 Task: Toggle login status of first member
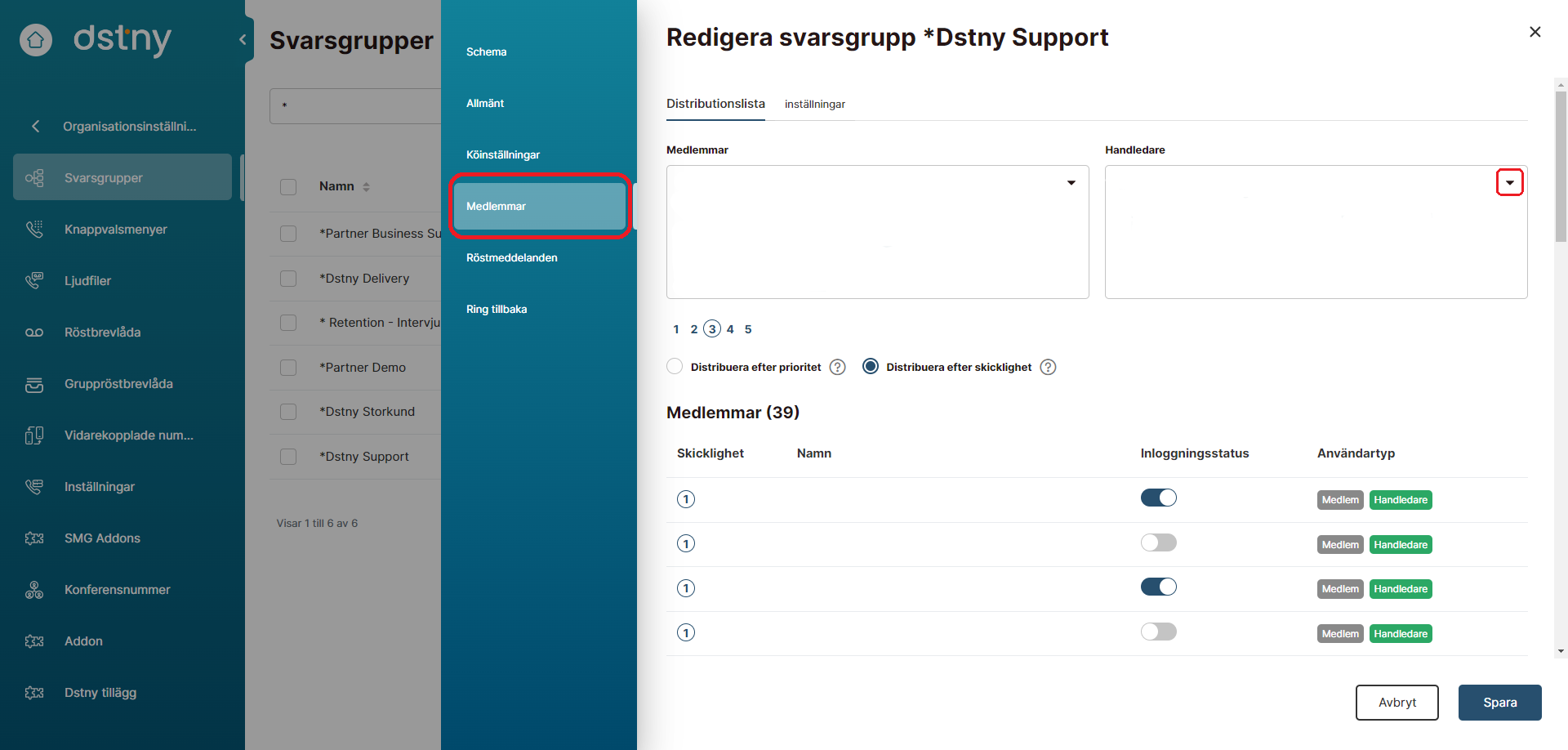[1158, 498]
